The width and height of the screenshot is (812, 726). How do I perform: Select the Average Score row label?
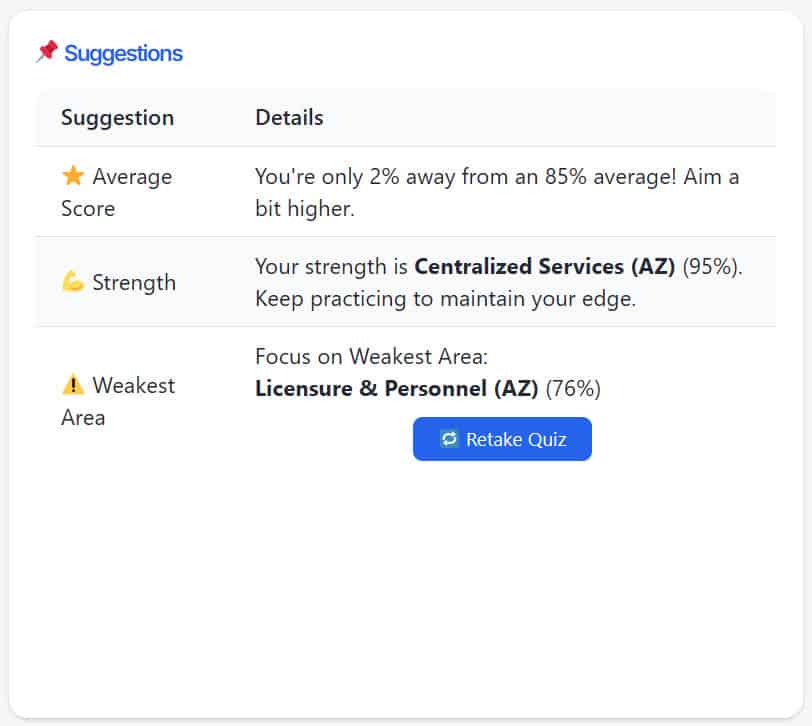tap(117, 192)
